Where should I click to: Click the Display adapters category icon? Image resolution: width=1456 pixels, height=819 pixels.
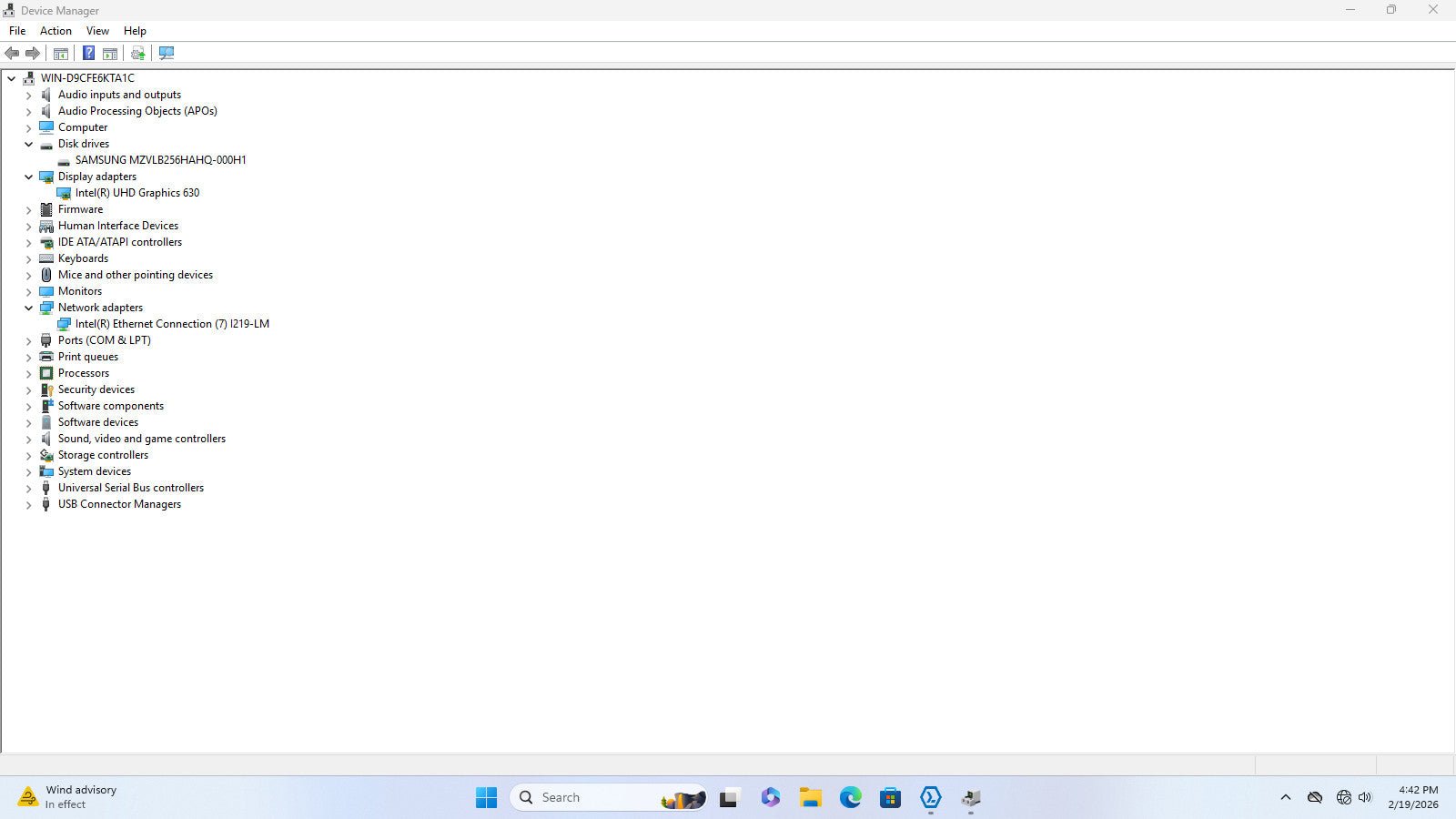(x=46, y=177)
